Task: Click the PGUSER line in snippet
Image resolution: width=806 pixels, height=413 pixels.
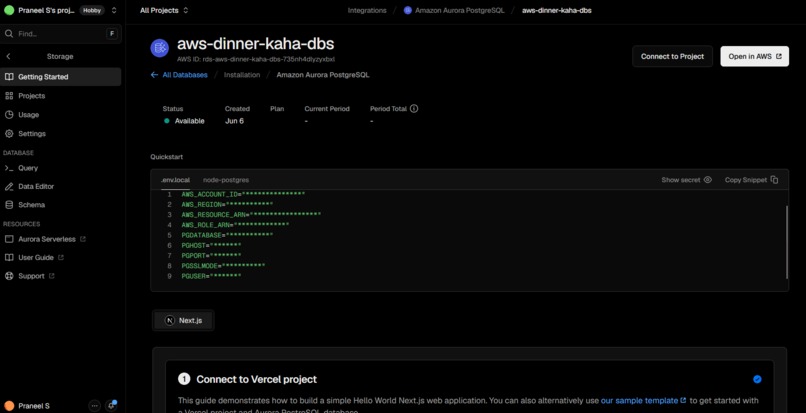Action: click(x=211, y=276)
